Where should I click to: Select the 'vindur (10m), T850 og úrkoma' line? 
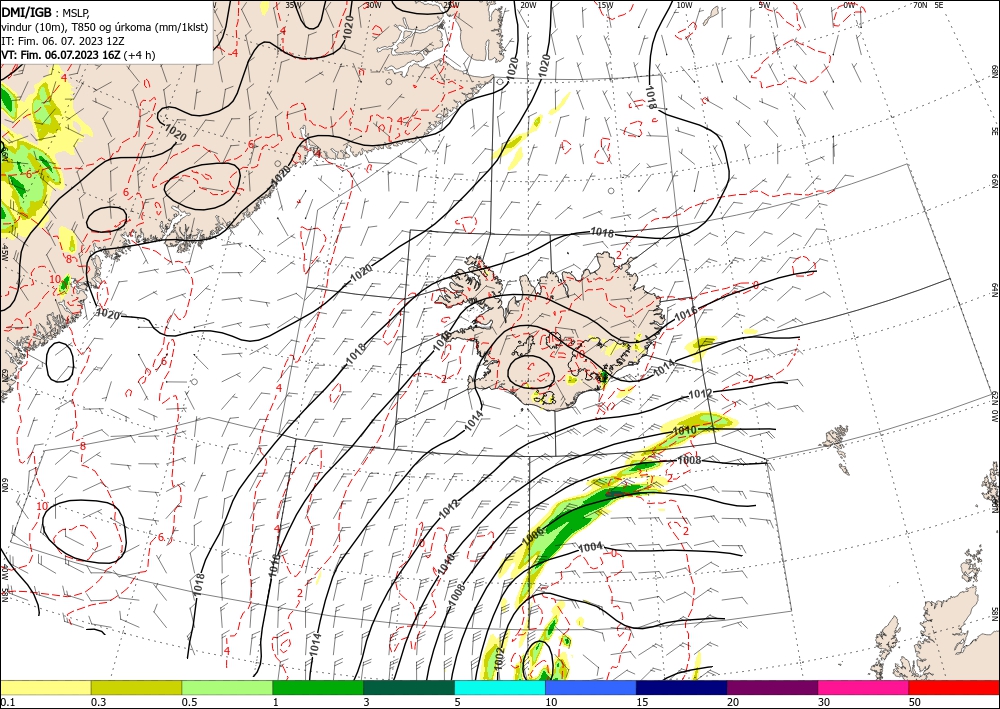click(104, 26)
